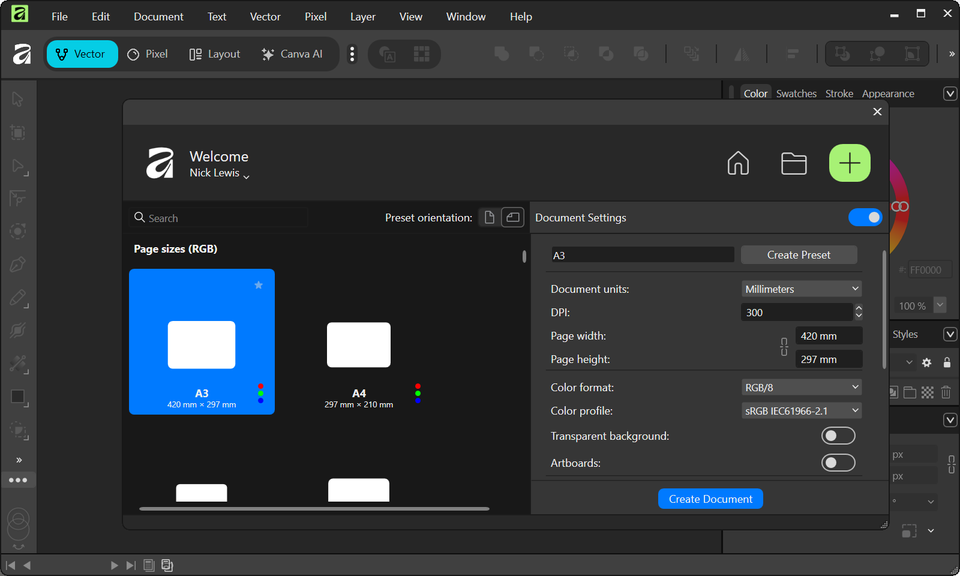Screen dimensions: 960x576
Task: Expand Nick Lewis account dropdown
Action: point(246,176)
